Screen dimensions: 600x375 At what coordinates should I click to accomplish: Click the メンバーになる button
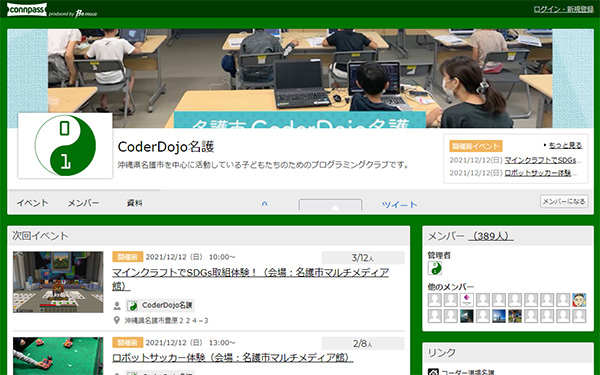click(564, 201)
